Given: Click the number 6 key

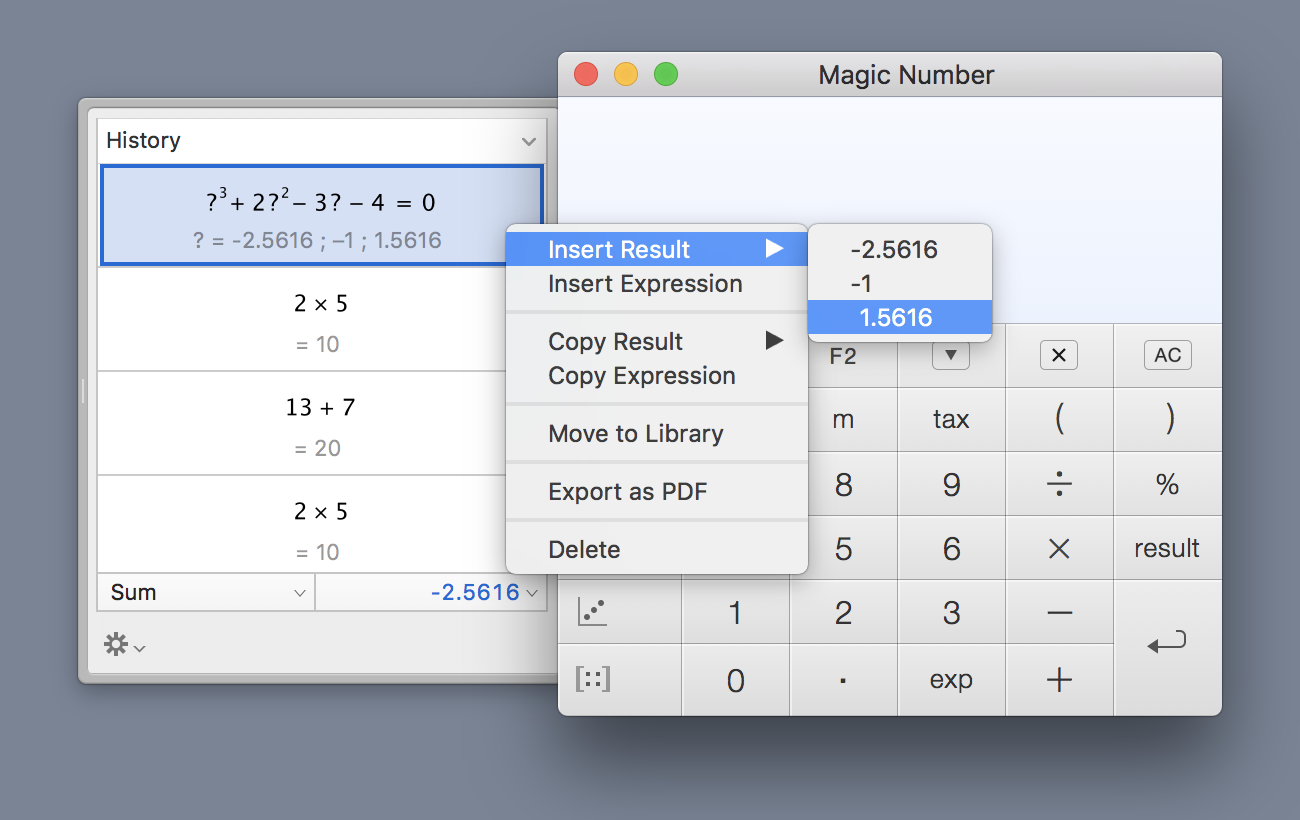Looking at the screenshot, I should (x=951, y=548).
